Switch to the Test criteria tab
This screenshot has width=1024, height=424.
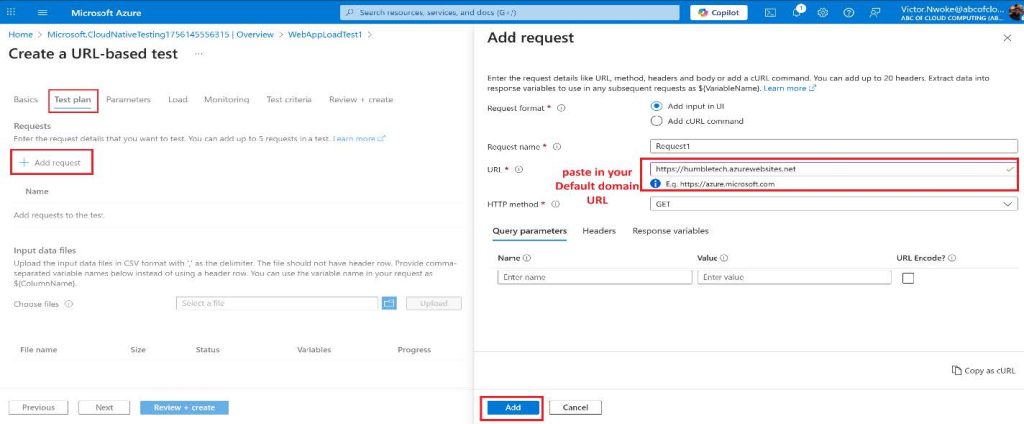289,99
